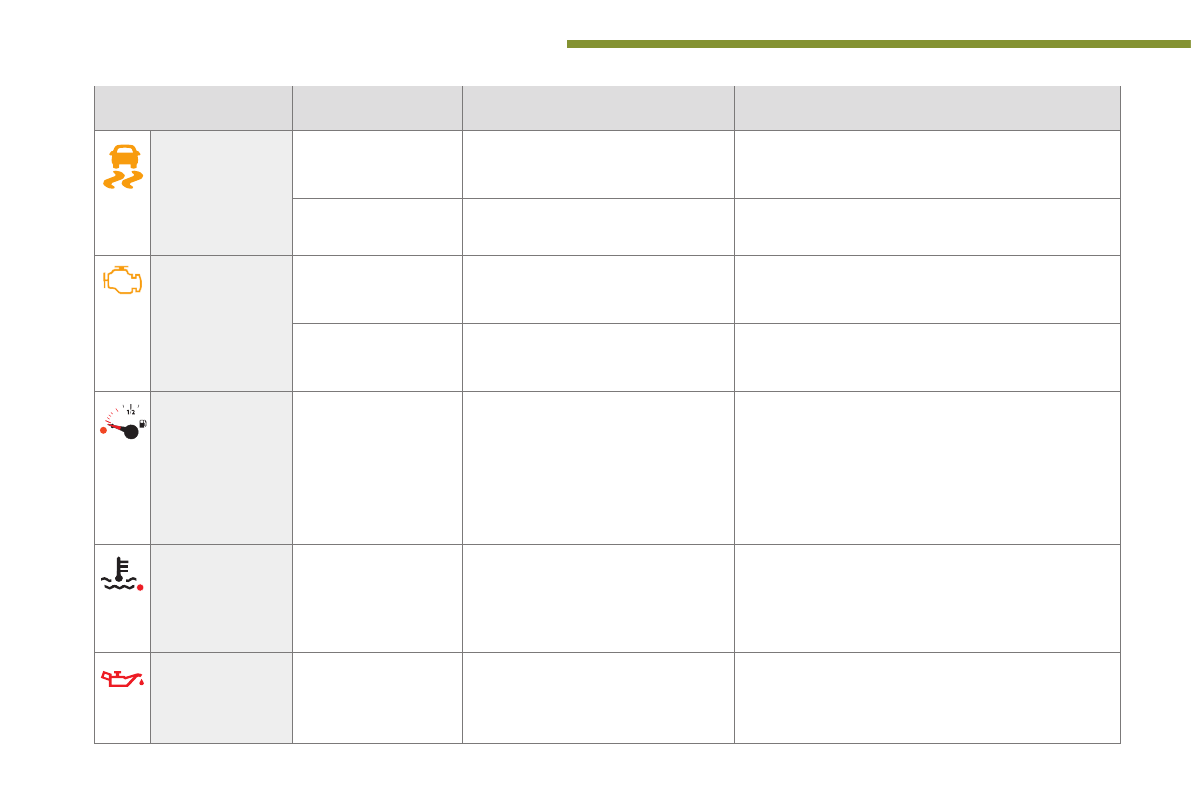Click narrowest white cell in the fuel gauge row

[x=377, y=467]
